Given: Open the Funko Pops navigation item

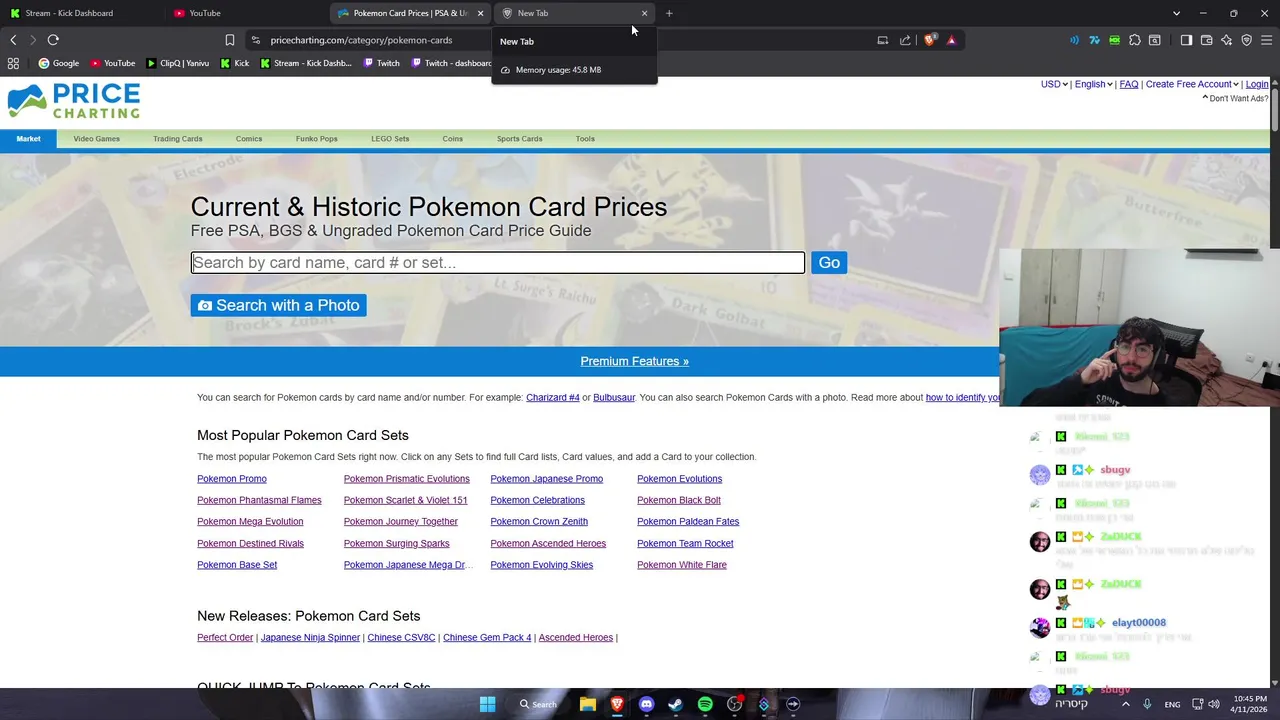Looking at the screenshot, I should [316, 139].
